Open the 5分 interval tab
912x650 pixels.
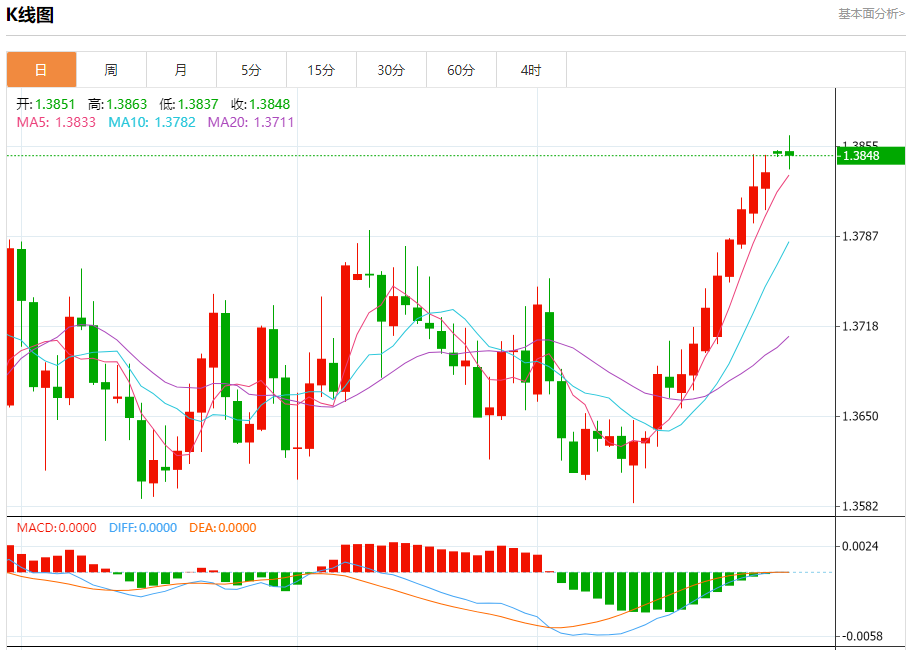[x=251, y=70]
